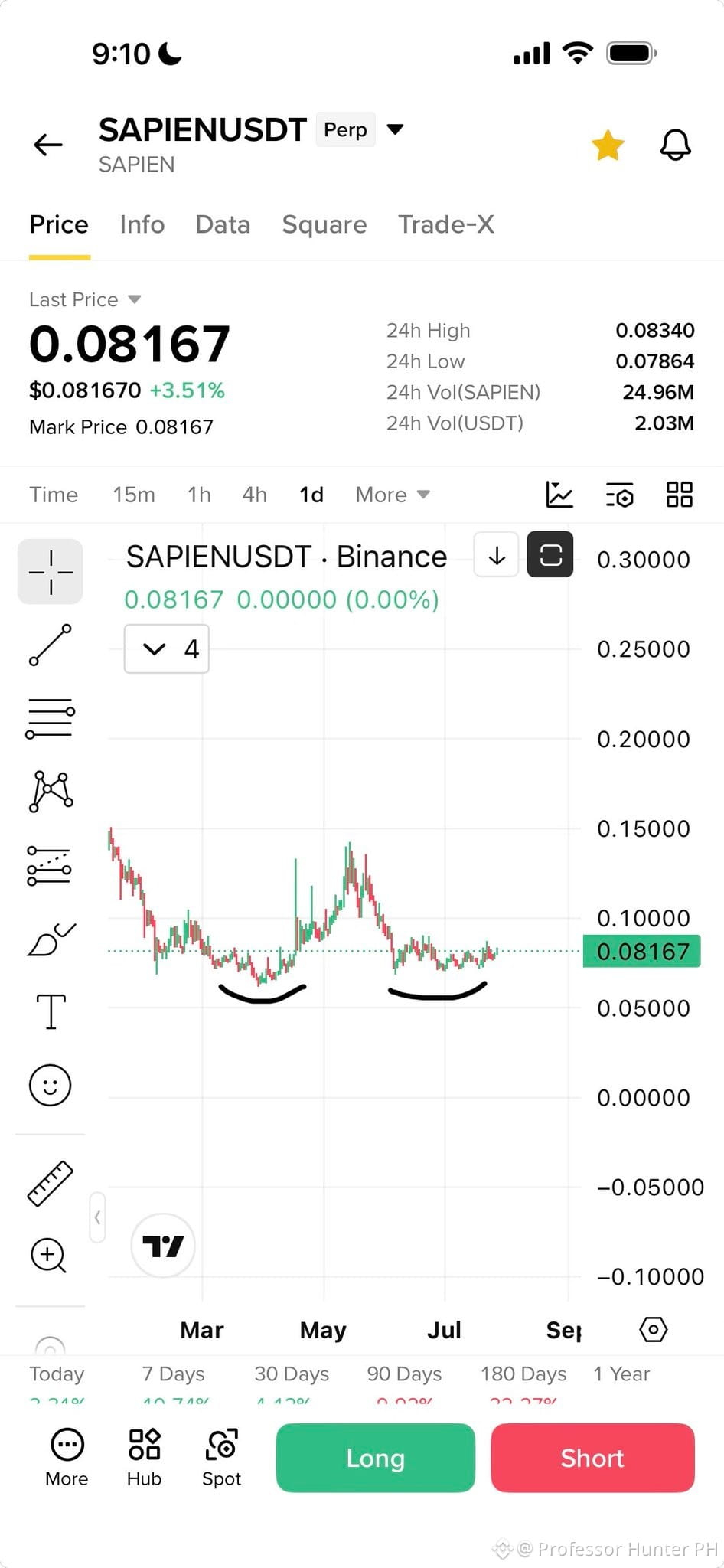Click the 24h Vol(USDT) value 2.03M
724x1568 pixels.
(x=664, y=423)
